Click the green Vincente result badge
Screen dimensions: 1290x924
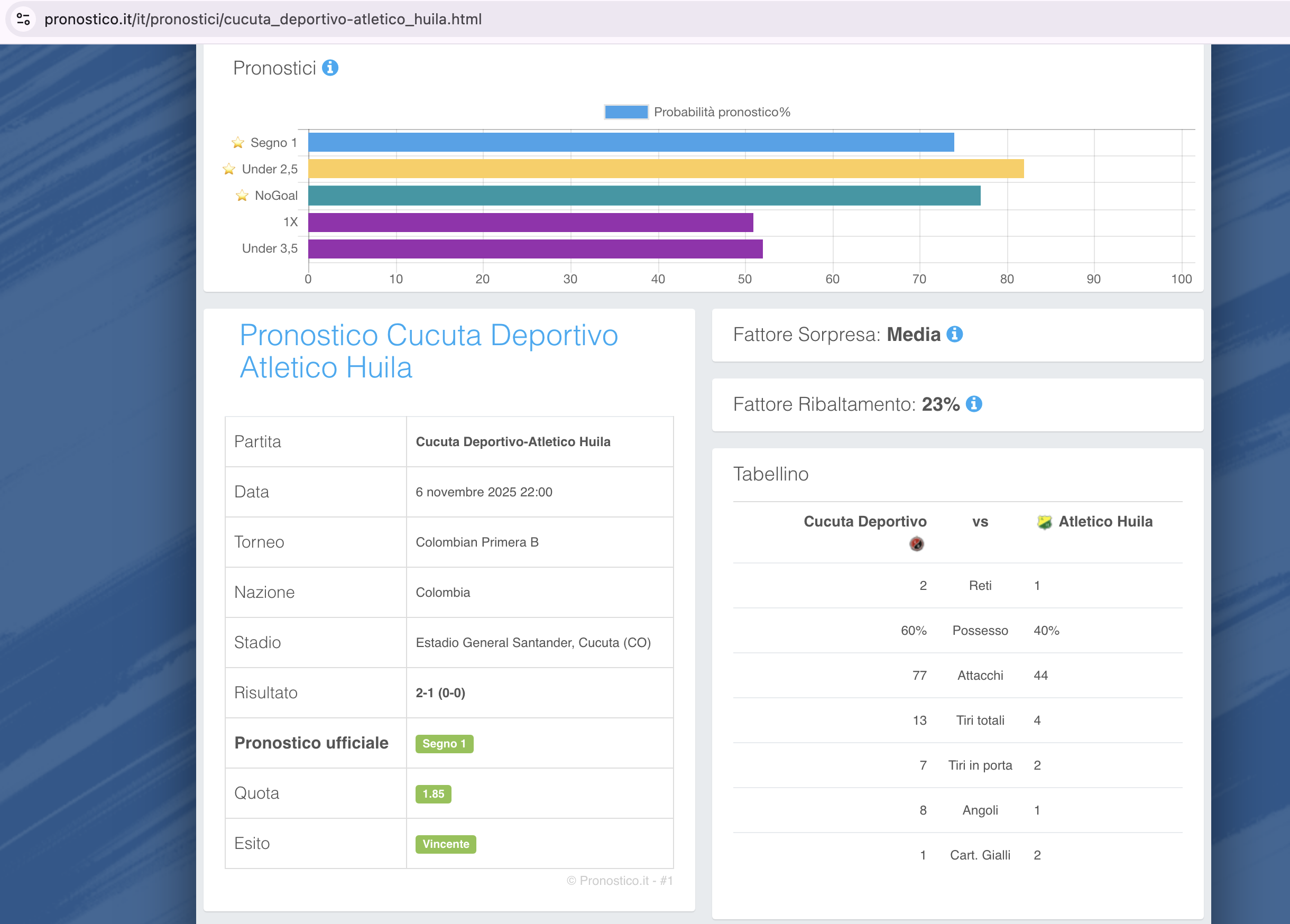pos(445,844)
